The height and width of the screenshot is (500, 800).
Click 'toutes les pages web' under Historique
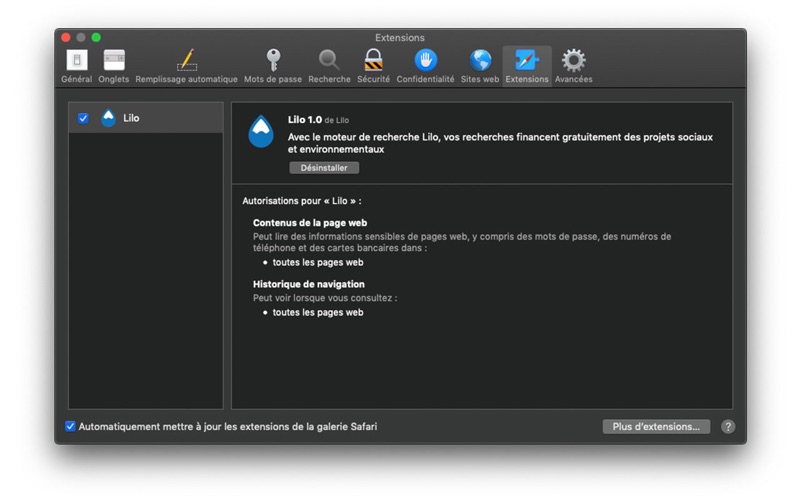(x=318, y=312)
